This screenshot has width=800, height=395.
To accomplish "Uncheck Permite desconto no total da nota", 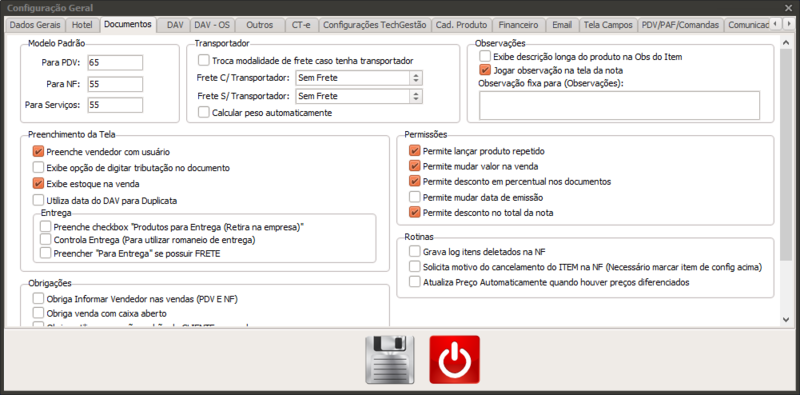I will (x=415, y=212).
